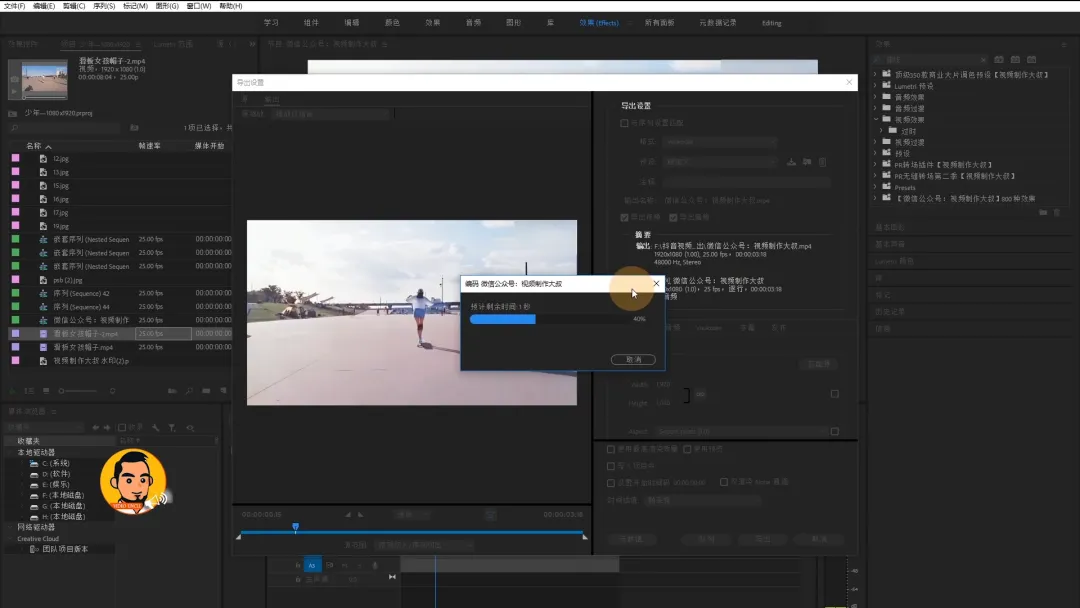
Task: Toggle the 与序列设置匹配 checkbox
Action: click(625, 123)
